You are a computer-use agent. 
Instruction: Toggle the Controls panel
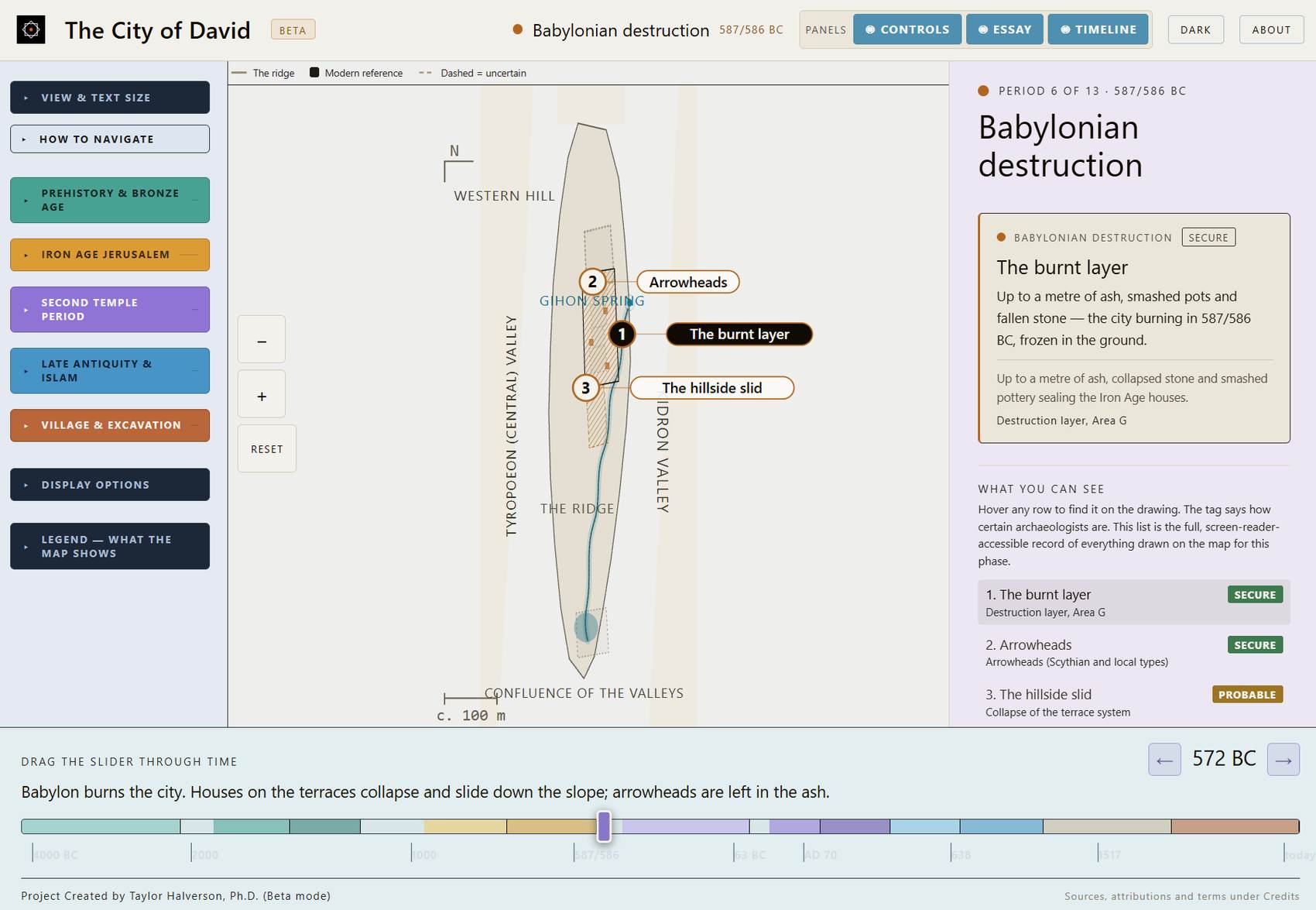(907, 29)
